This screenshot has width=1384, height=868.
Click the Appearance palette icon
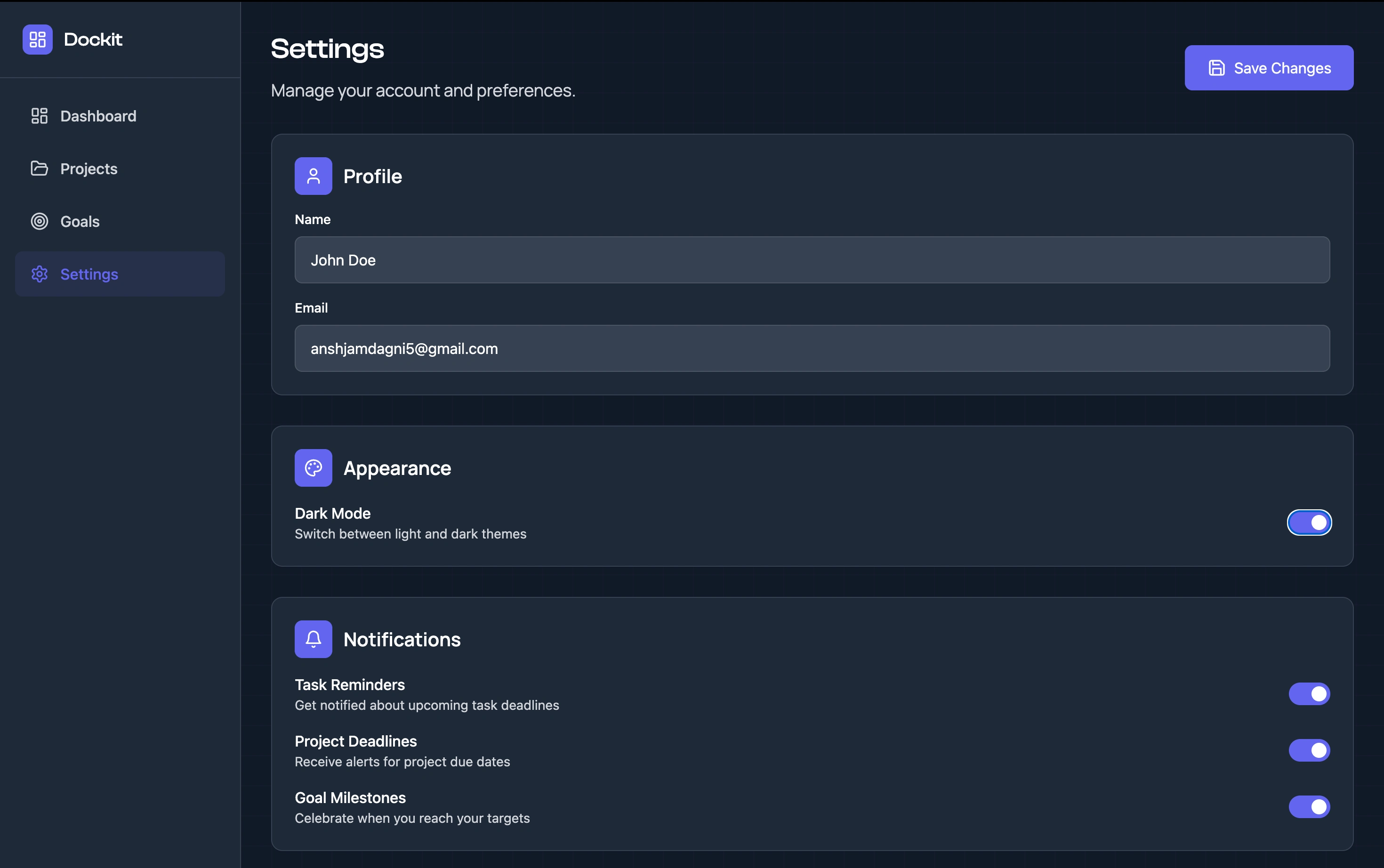(x=314, y=468)
